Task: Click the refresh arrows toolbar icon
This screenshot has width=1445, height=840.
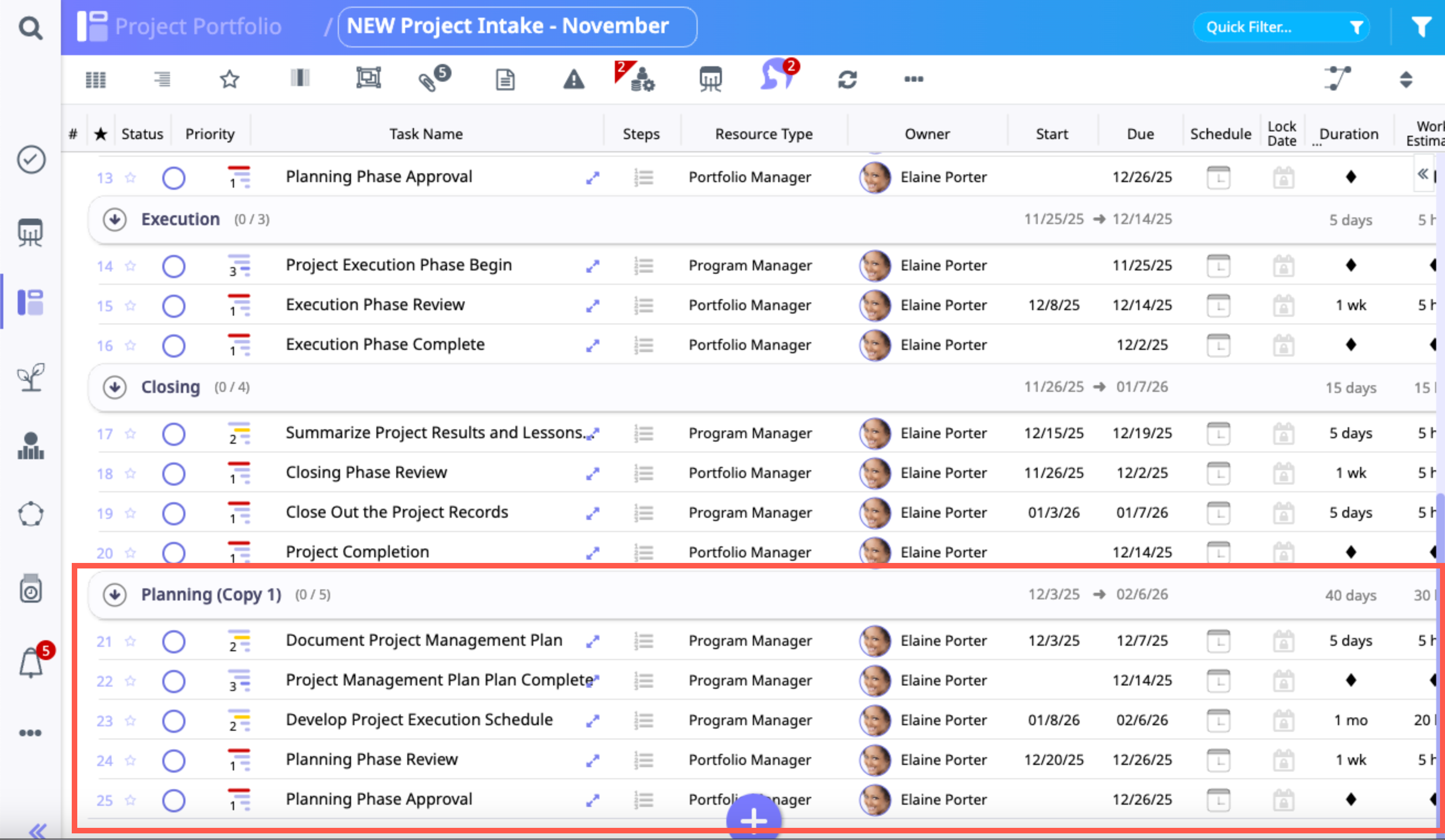Action: pos(847,79)
